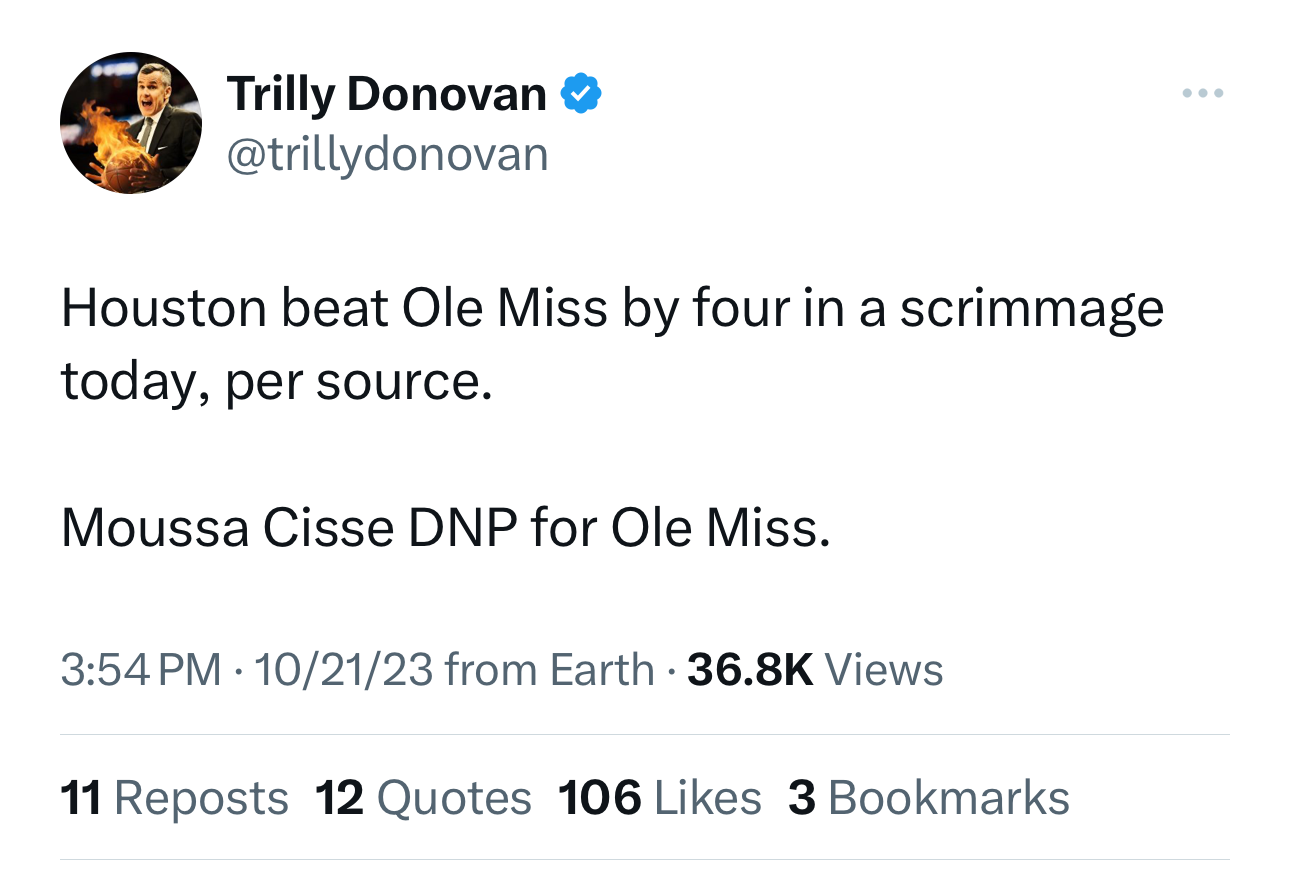
Task: Click the "today, per source." text line
Action: (277, 380)
